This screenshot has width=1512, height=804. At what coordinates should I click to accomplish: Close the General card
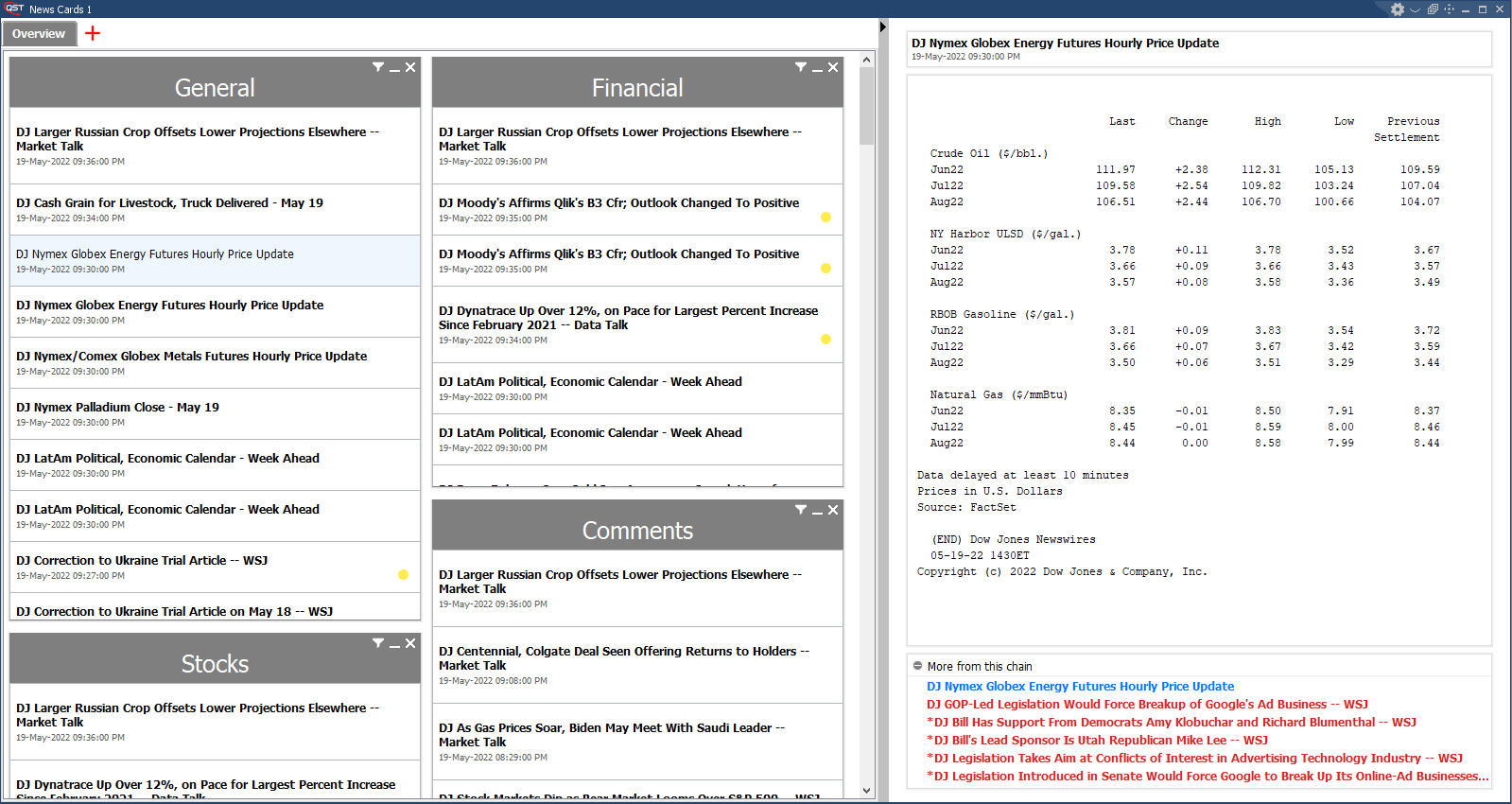coord(410,67)
